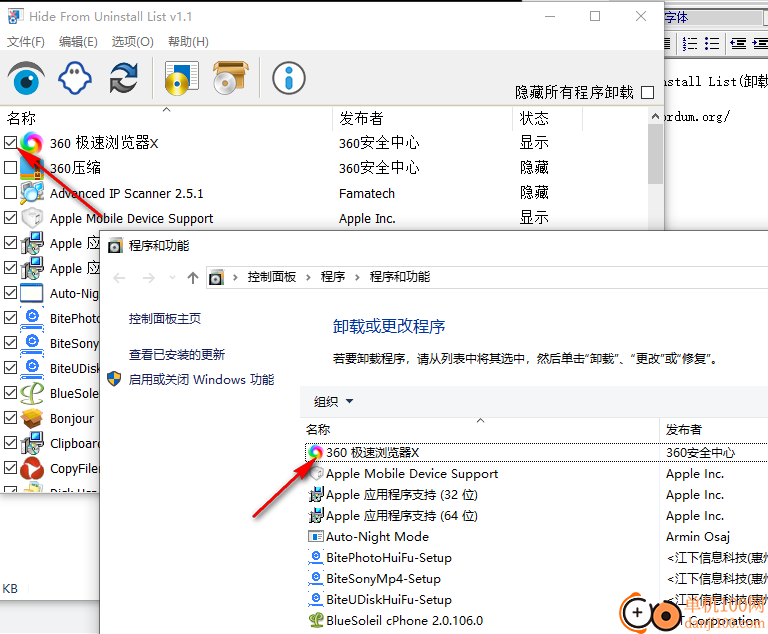Screen dimensions: 768x634
Task: Click BlueSoleil cPhone icon in 程序和功能 list
Action: tap(316, 620)
